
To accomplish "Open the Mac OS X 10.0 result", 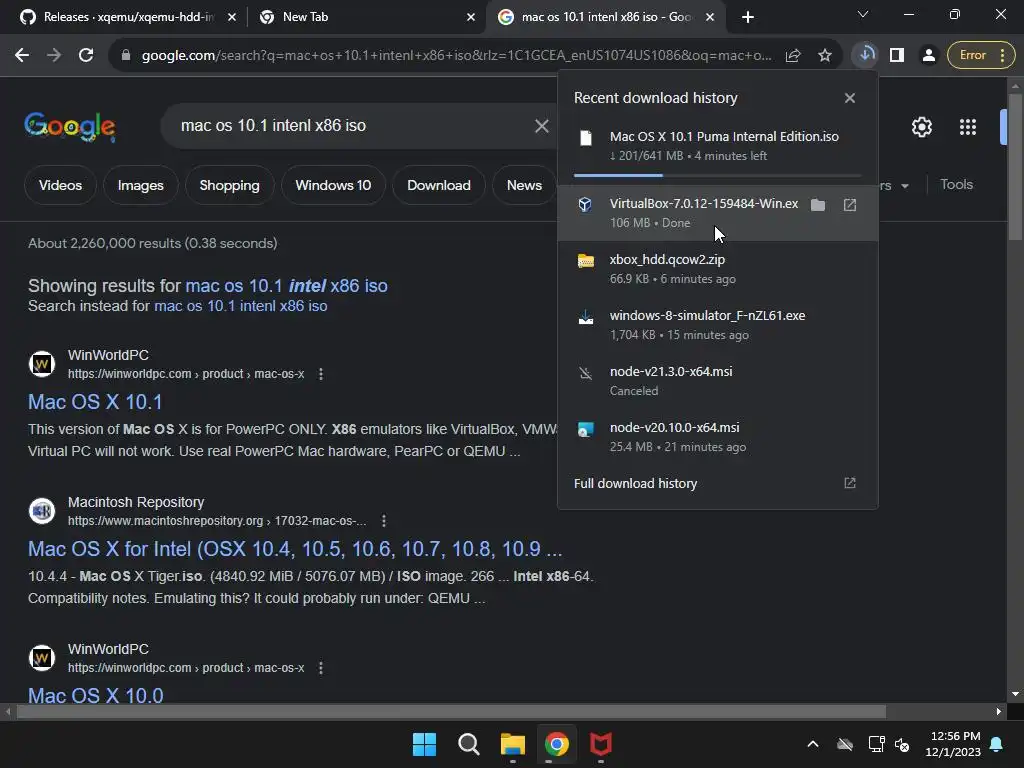I will [x=95, y=695].
